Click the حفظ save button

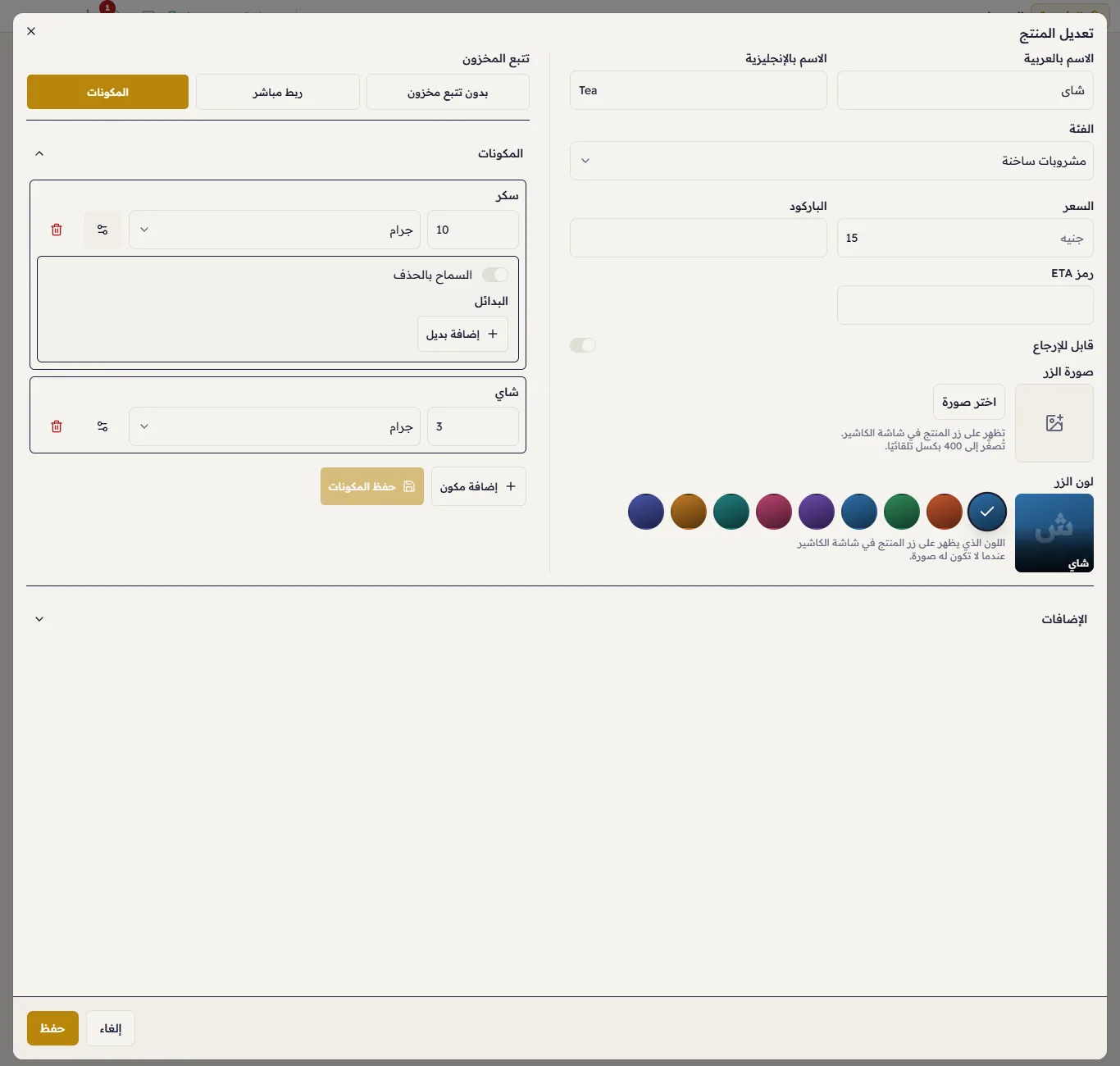(52, 1028)
